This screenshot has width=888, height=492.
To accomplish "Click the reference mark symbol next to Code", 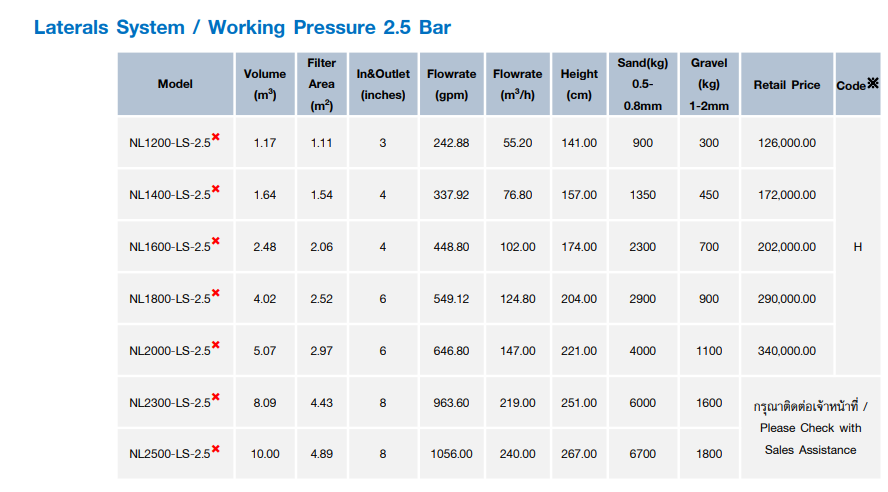I will (872, 84).
